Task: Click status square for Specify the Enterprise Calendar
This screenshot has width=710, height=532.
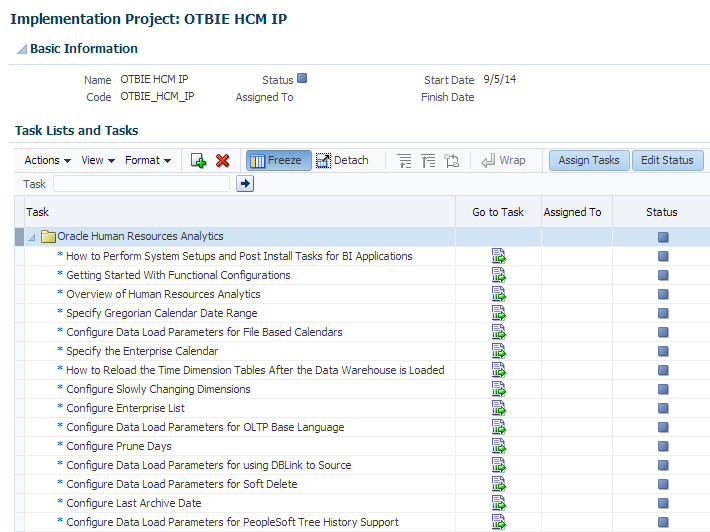Action: tap(663, 351)
